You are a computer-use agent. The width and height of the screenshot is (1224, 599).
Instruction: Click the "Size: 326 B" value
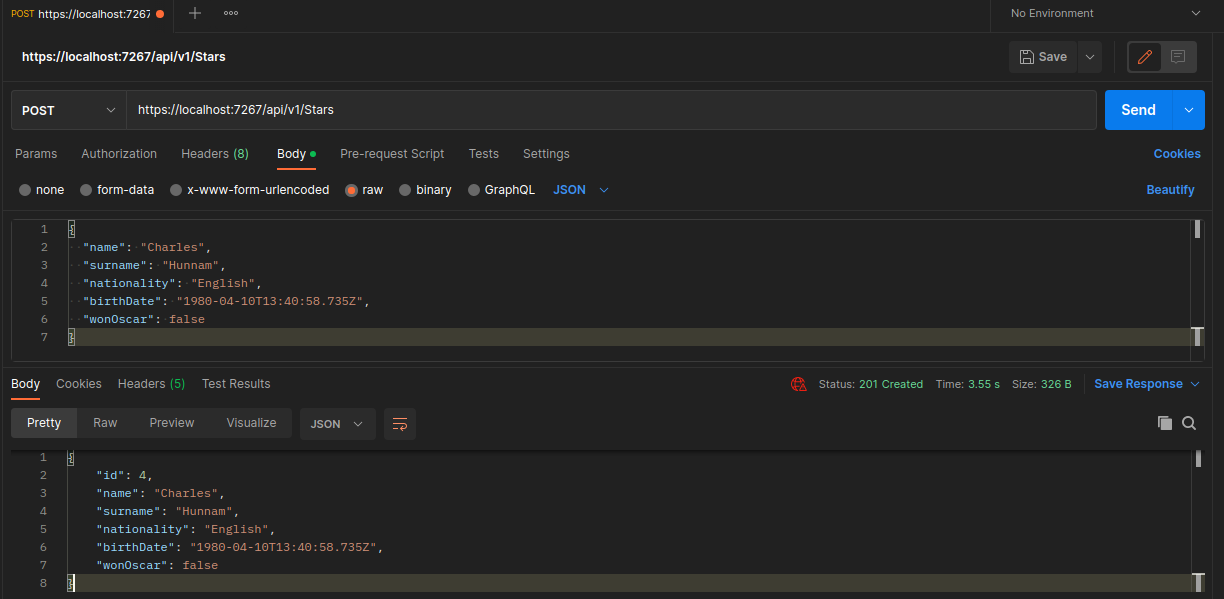(x=1041, y=384)
